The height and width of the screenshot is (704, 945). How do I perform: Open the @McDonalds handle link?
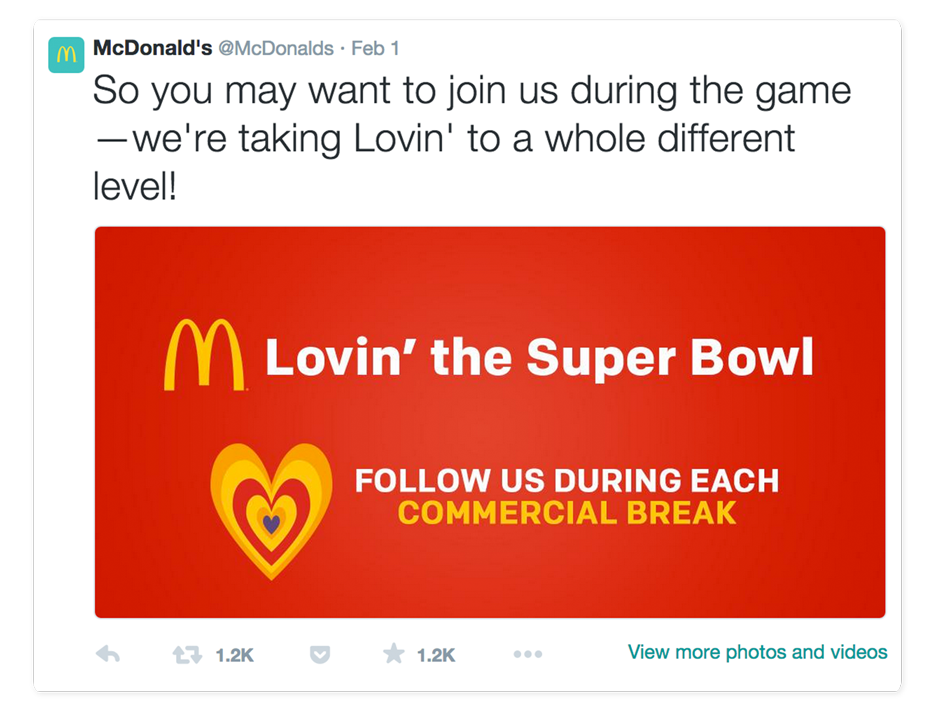(276, 48)
